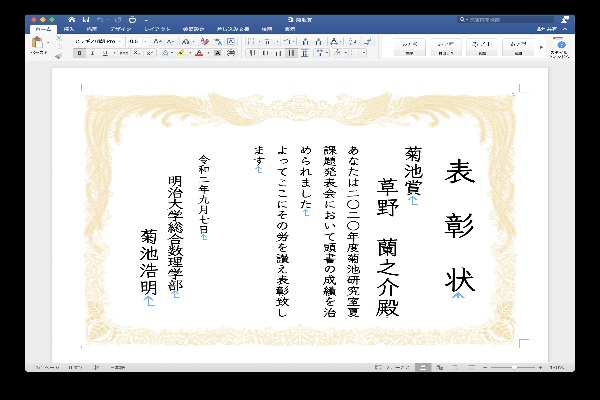Open the Quick Access Toolbar customize dropdown
Viewport: 600px width, 400px height.
[146, 20]
